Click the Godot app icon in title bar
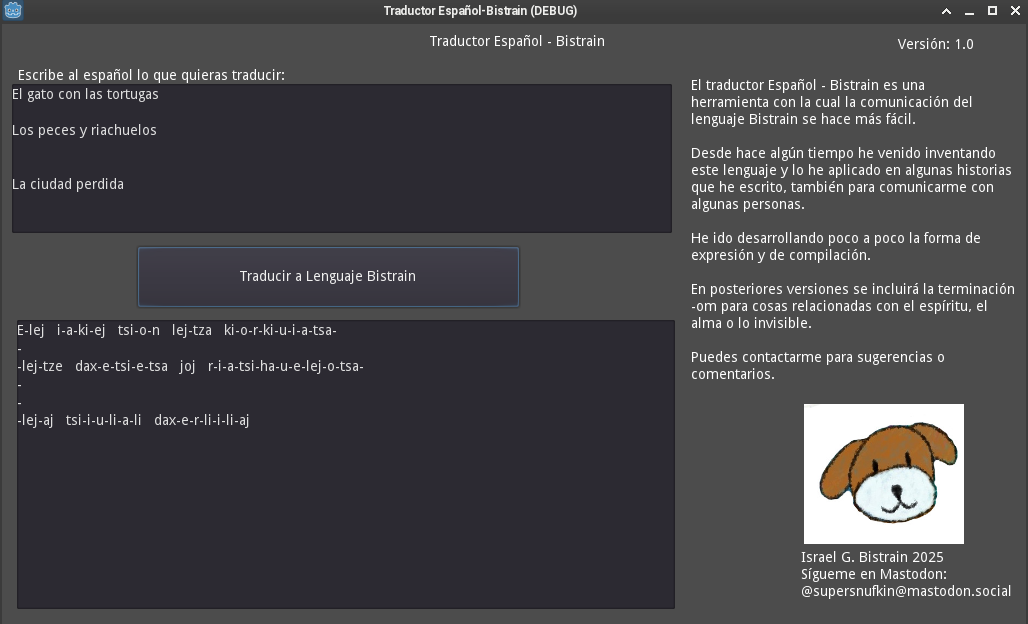 pyautogui.click(x=12, y=10)
